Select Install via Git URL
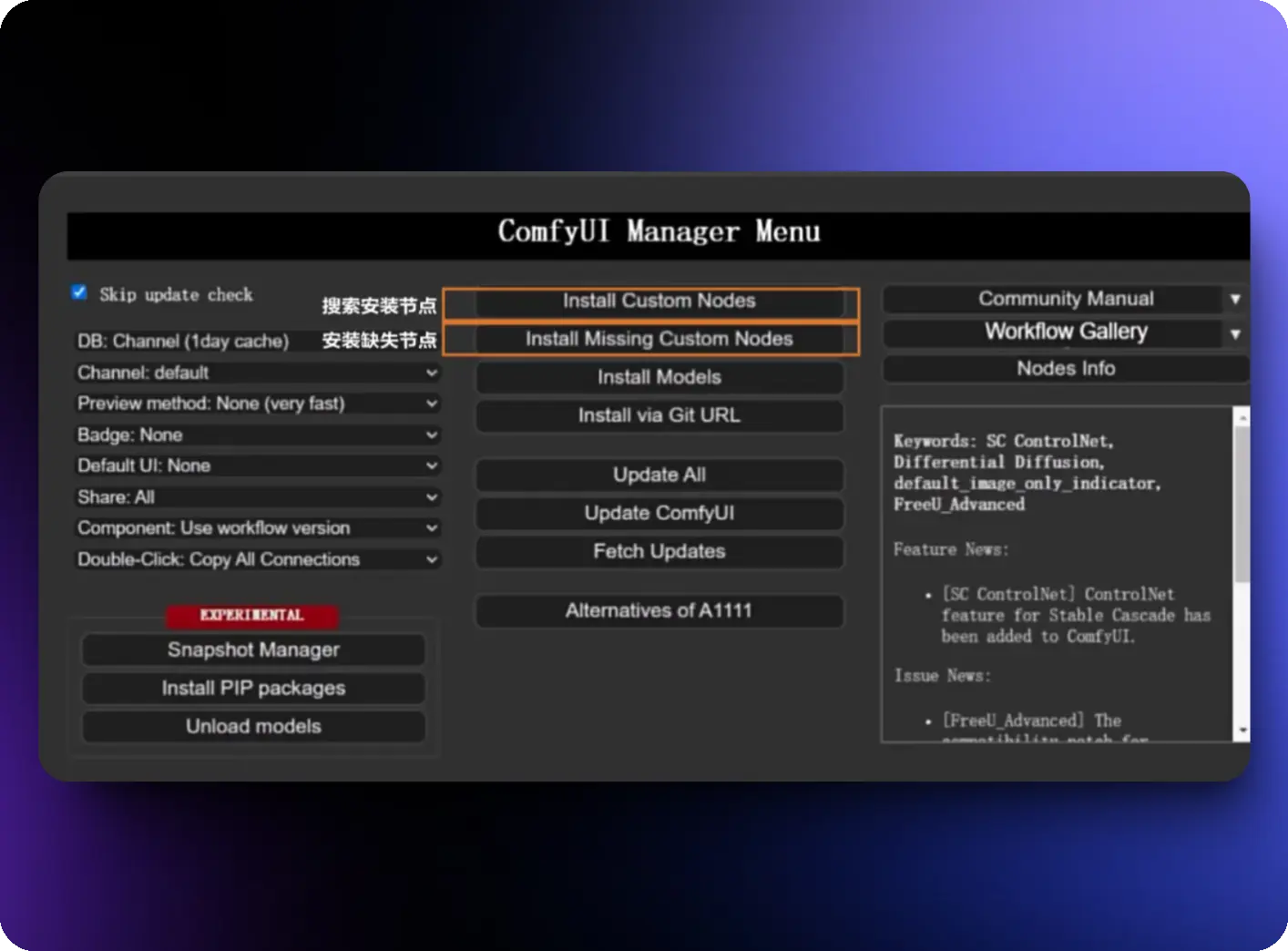1288x951 pixels. (x=659, y=415)
